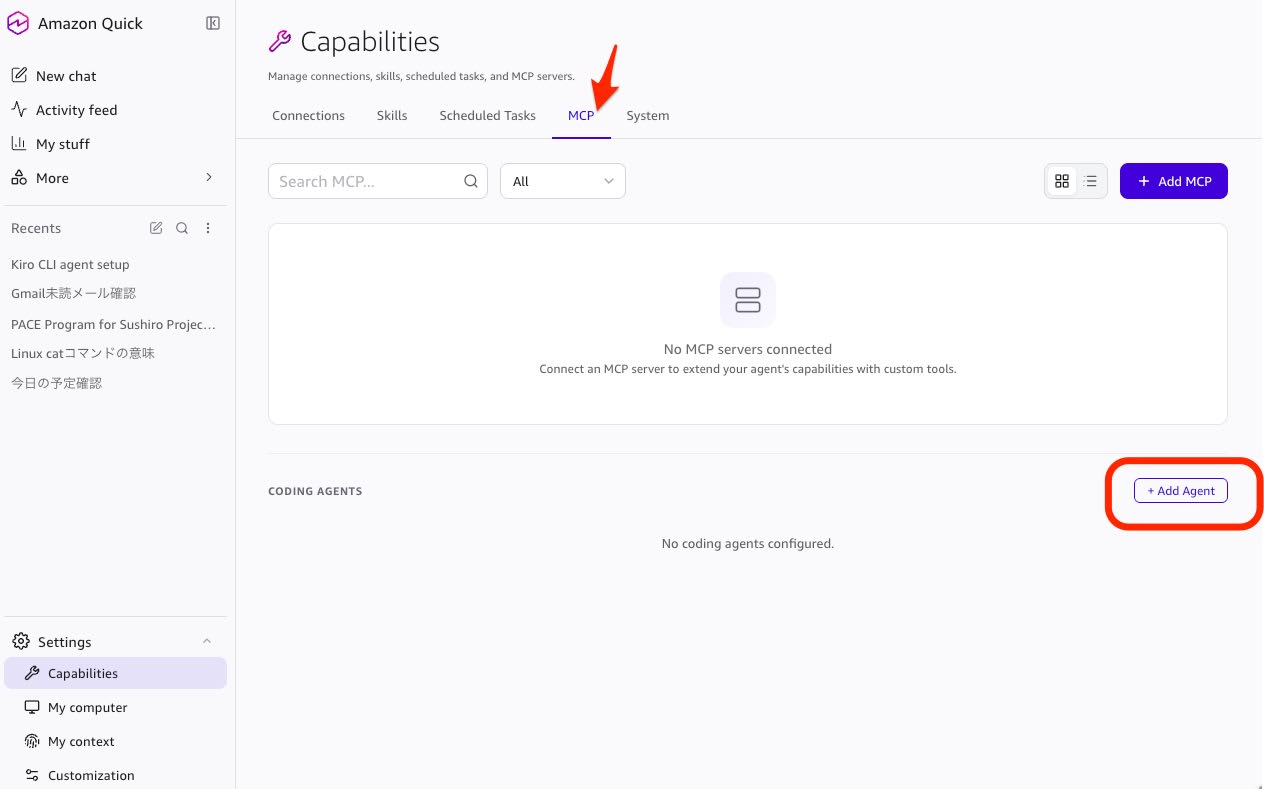Viewport: 1264px width, 789px height.
Task: Click the No MCP servers server icon
Action: 748,300
